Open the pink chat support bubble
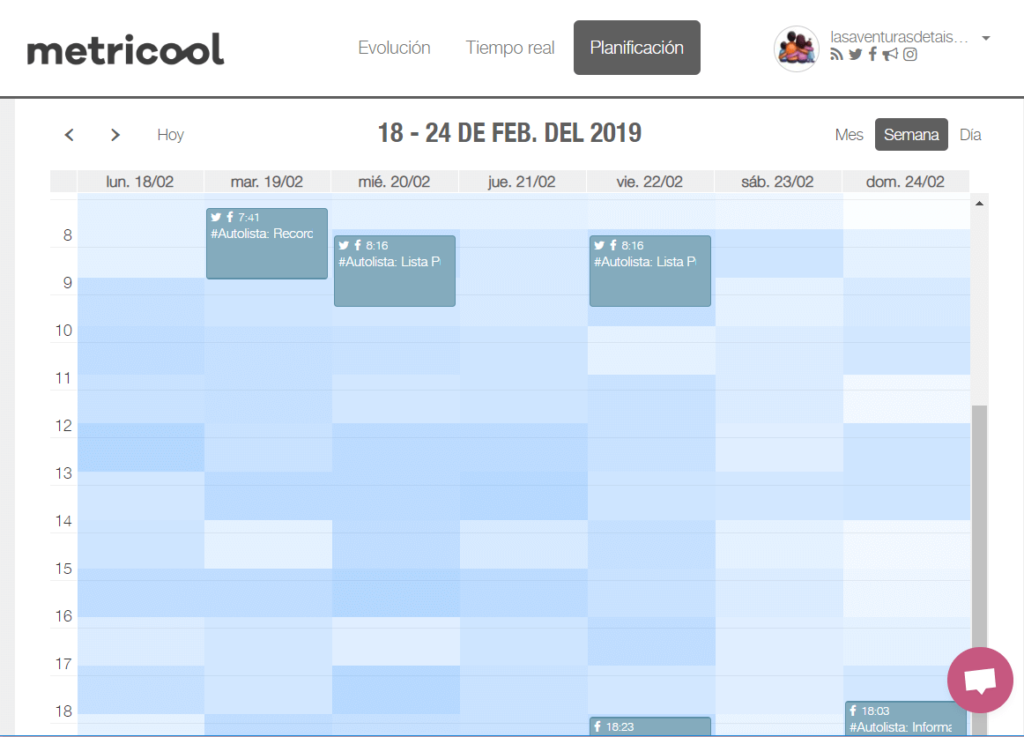Image resolution: width=1024 pixels, height=737 pixels. (980, 680)
